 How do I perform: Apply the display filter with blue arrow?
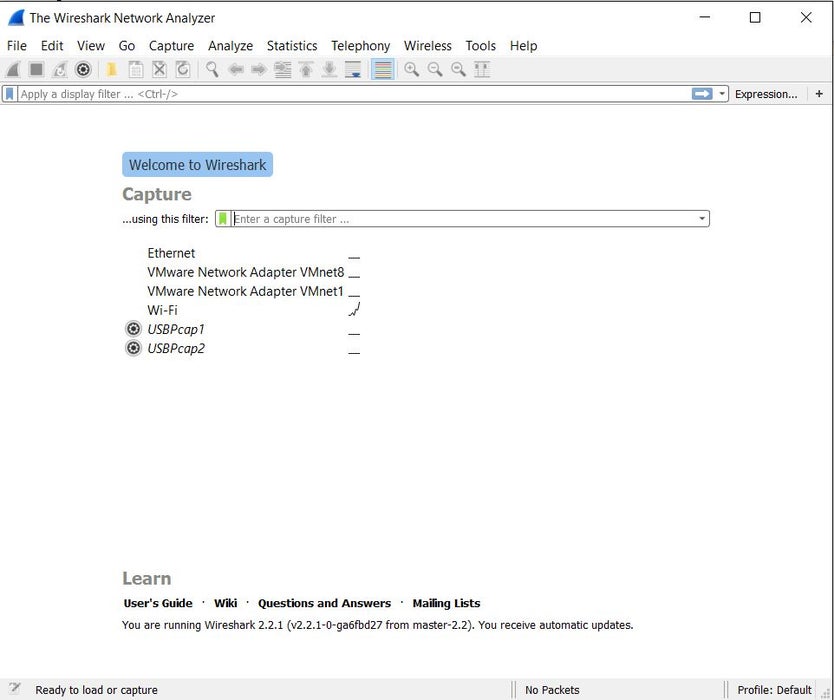point(702,94)
